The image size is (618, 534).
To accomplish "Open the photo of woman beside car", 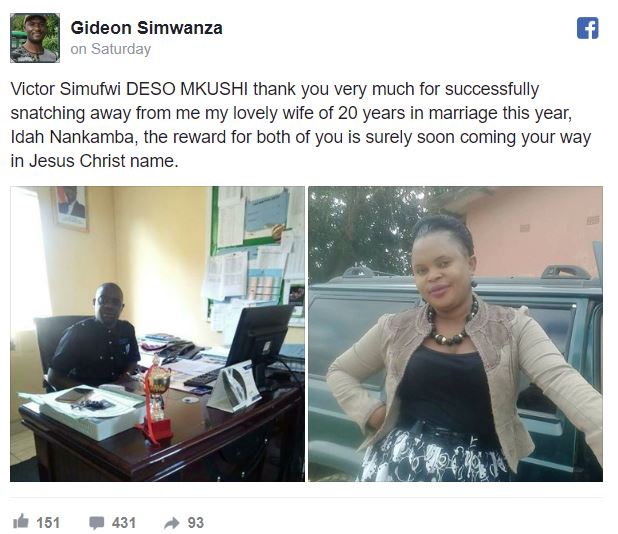I will (456, 334).
